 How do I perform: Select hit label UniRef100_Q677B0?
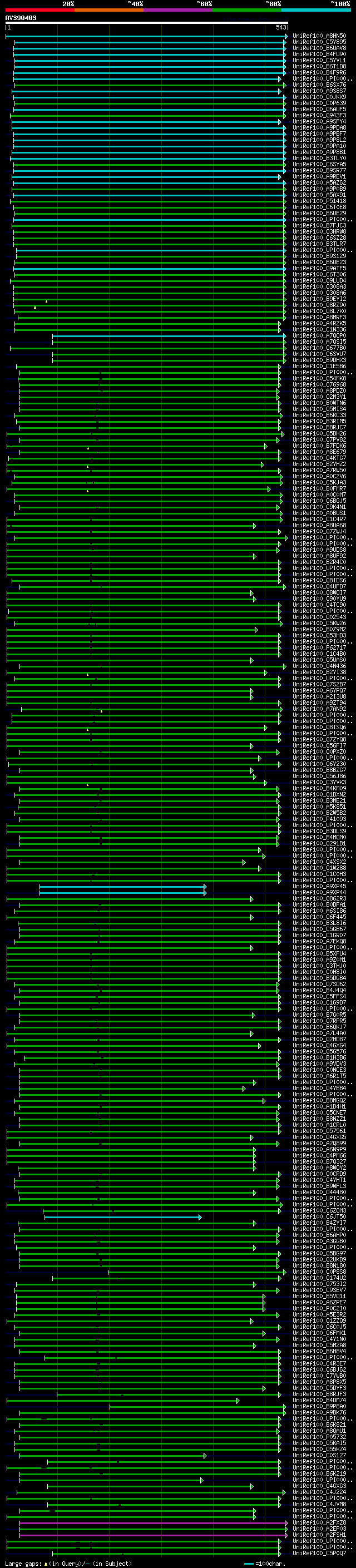[319, 348]
